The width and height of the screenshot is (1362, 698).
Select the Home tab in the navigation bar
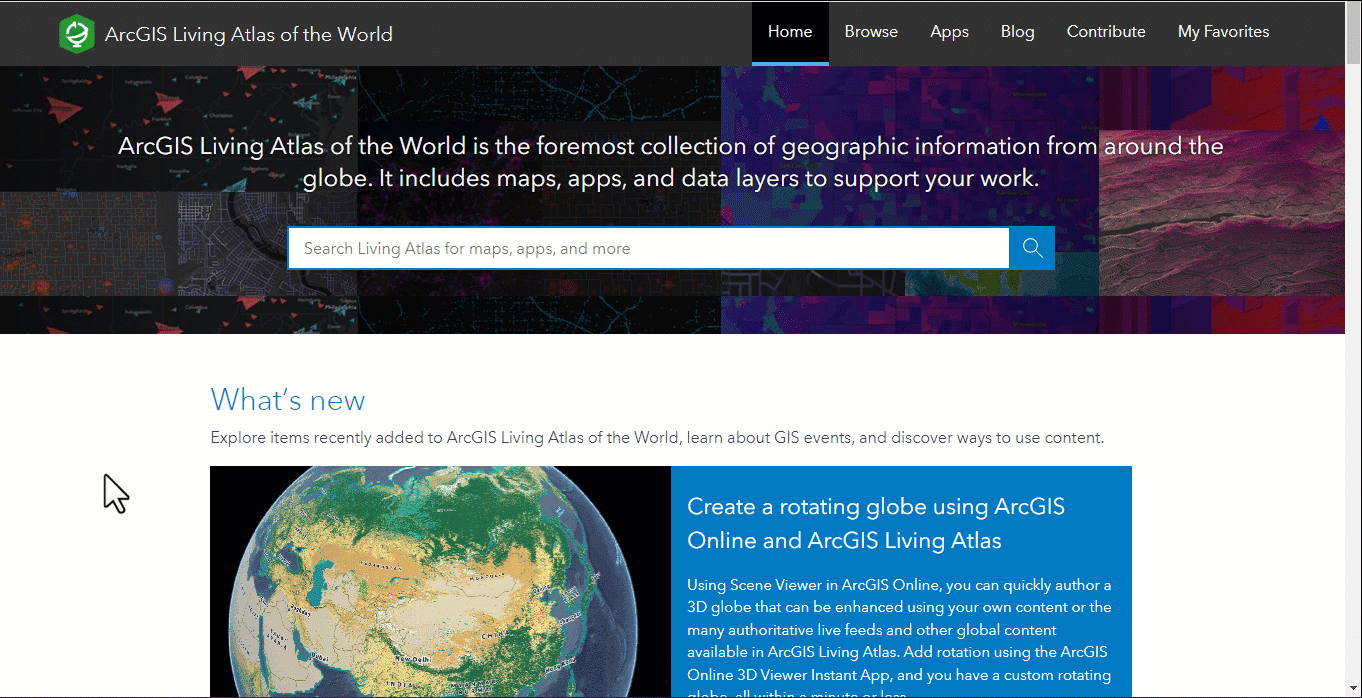pyautogui.click(x=790, y=31)
